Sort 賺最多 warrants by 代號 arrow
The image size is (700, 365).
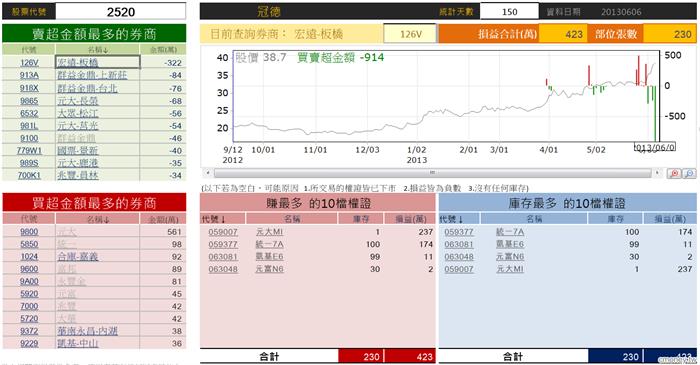click(x=223, y=219)
